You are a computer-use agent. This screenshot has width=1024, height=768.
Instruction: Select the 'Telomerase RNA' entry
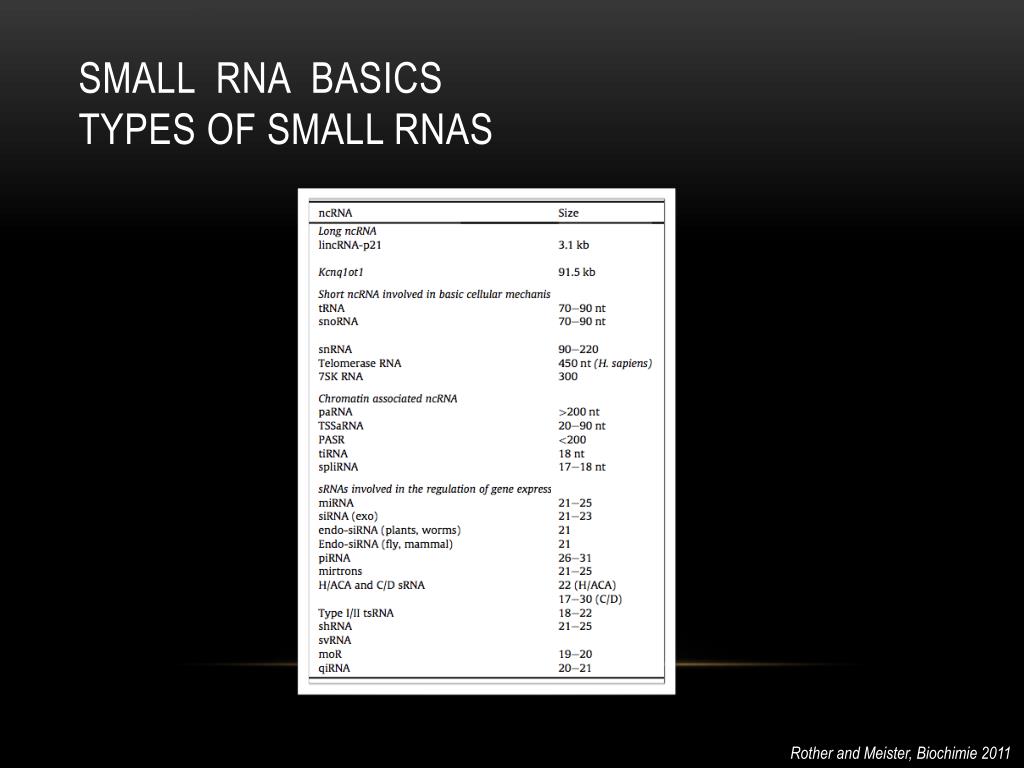click(x=359, y=363)
